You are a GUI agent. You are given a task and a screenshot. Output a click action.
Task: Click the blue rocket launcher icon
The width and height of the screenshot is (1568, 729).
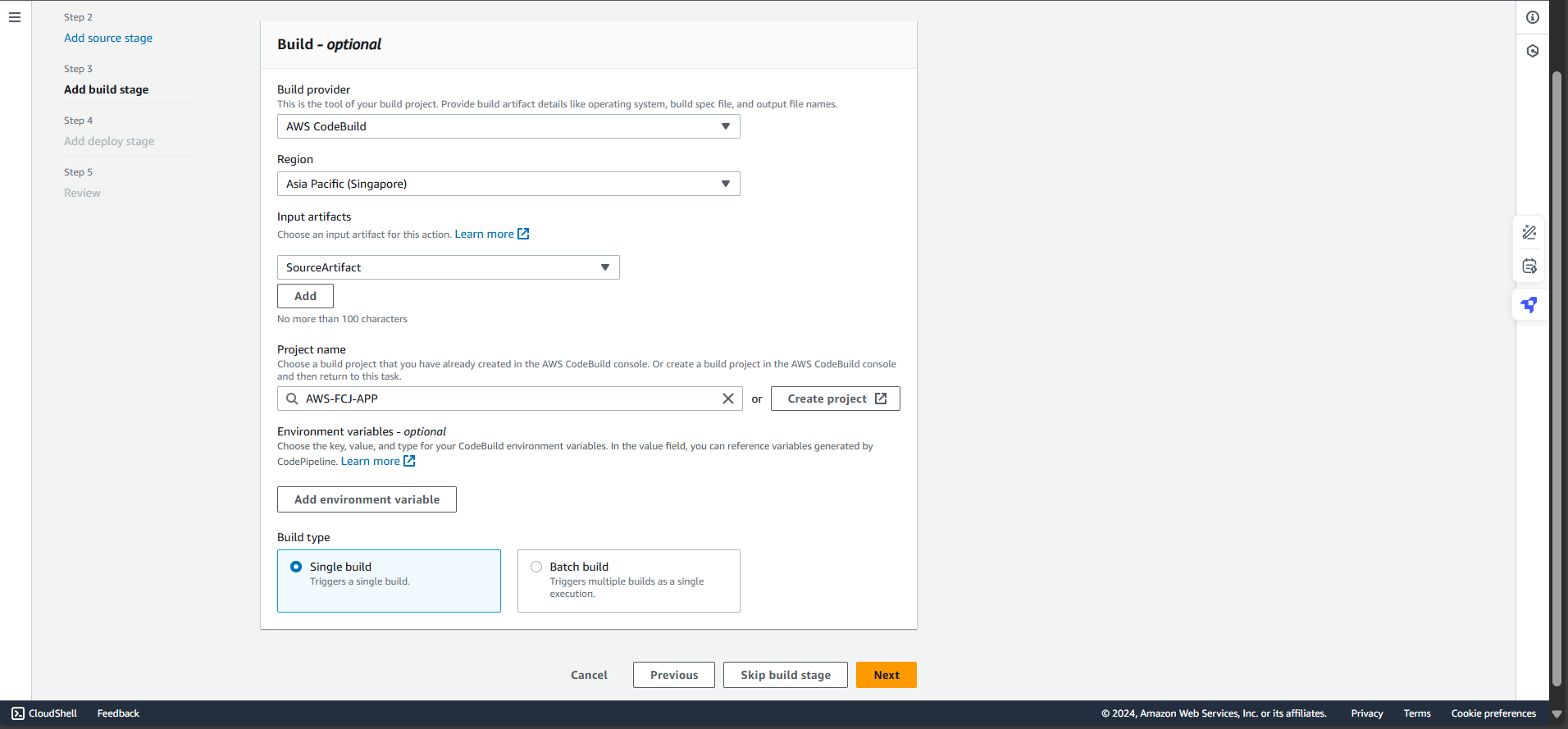coord(1529,305)
